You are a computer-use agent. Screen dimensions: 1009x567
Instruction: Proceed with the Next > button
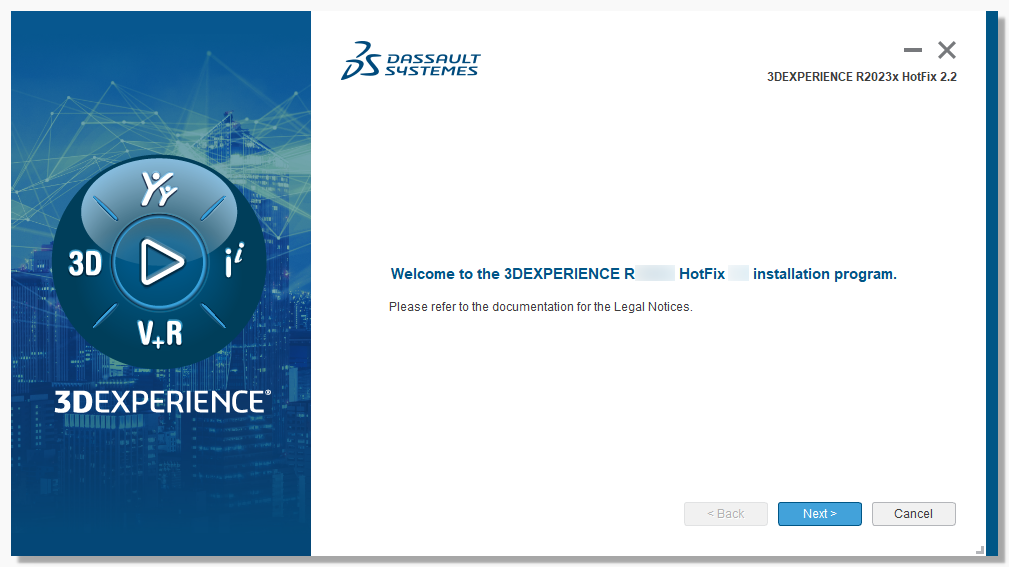[x=819, y=514]
